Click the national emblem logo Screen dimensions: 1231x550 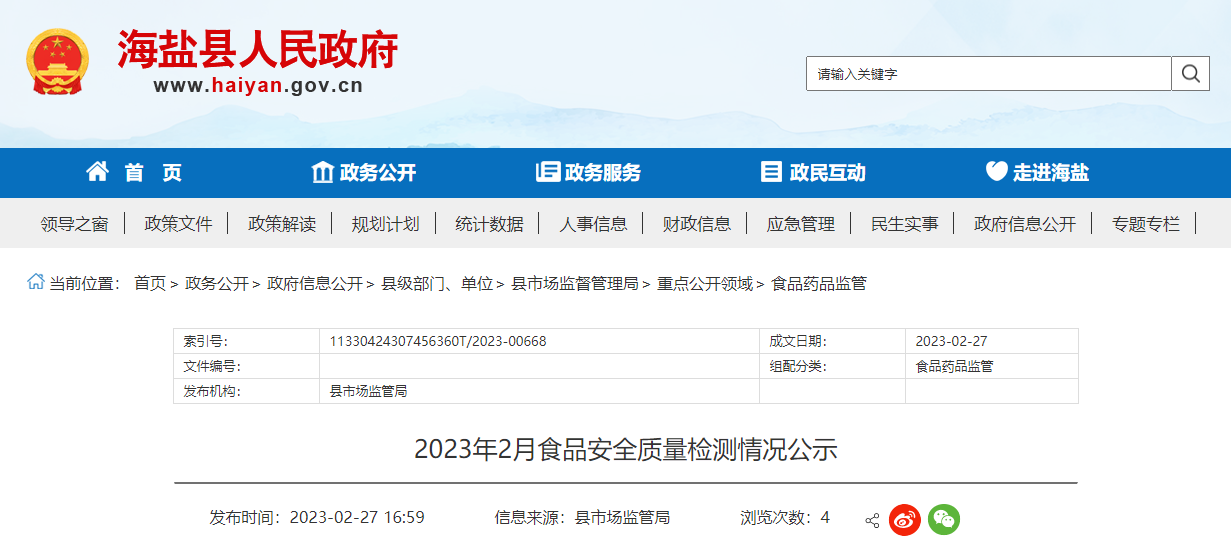[57, 62]
